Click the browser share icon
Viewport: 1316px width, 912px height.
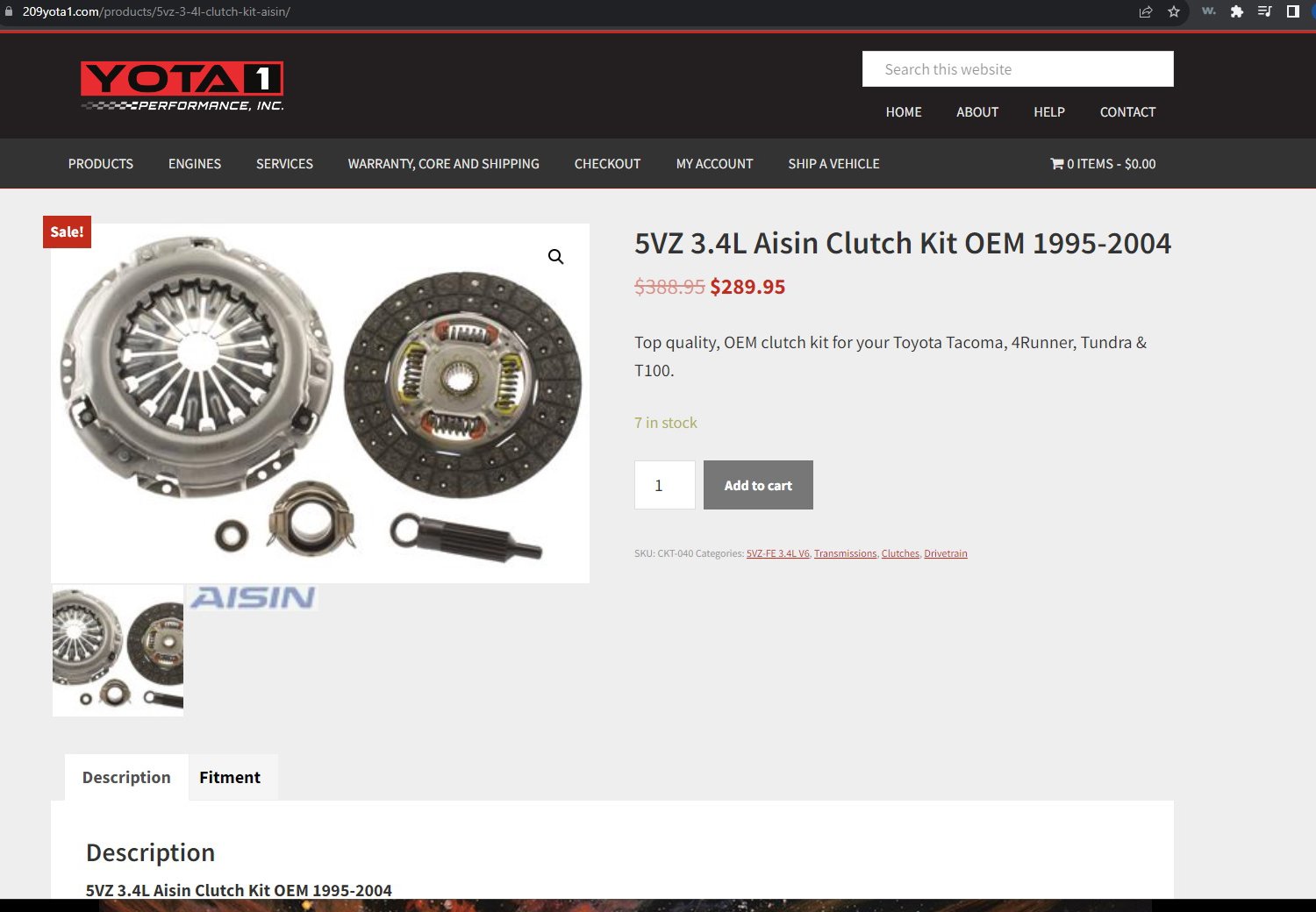click(x=1146, y=11)
